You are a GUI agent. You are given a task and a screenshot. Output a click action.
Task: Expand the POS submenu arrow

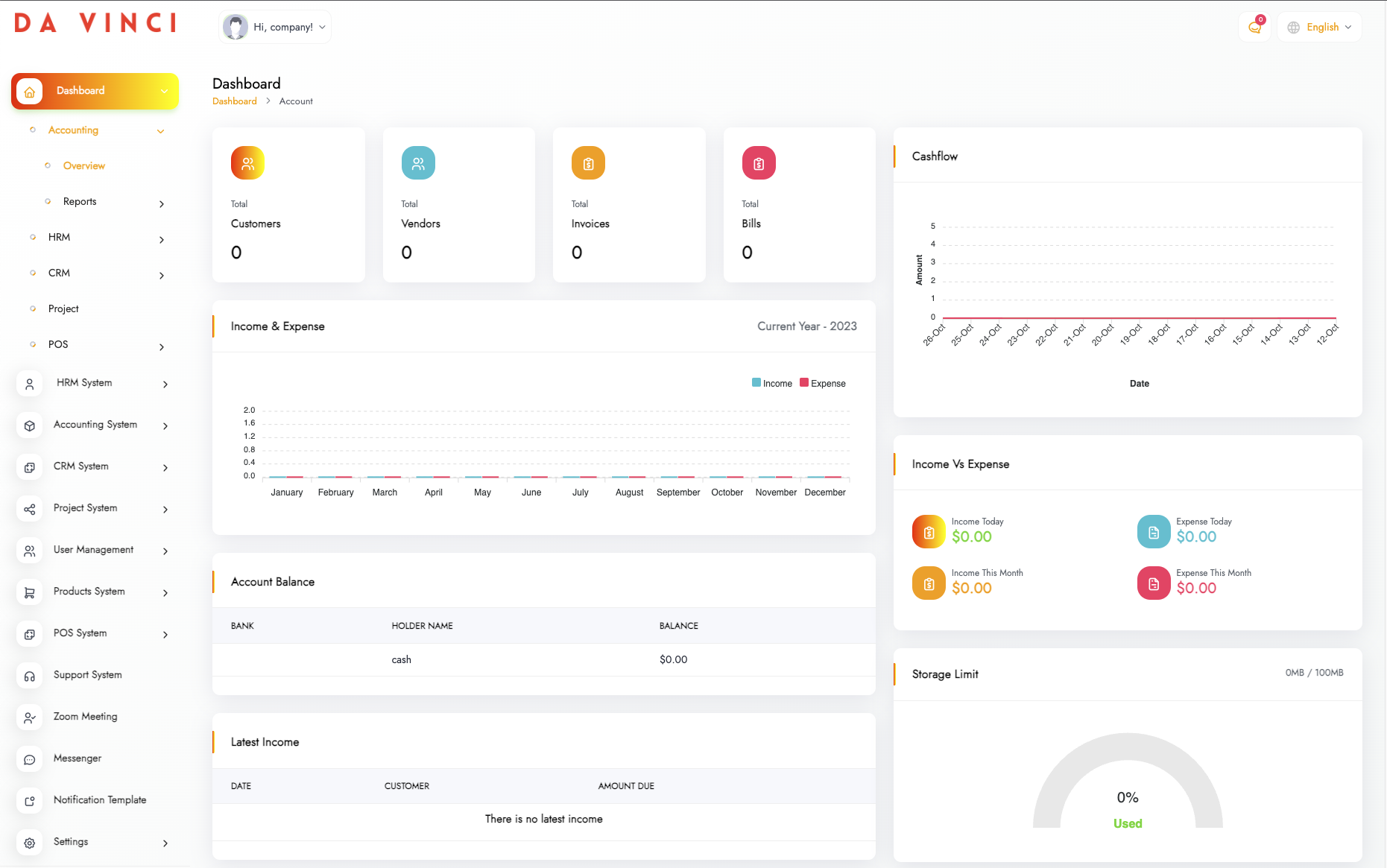pos(162,346)
